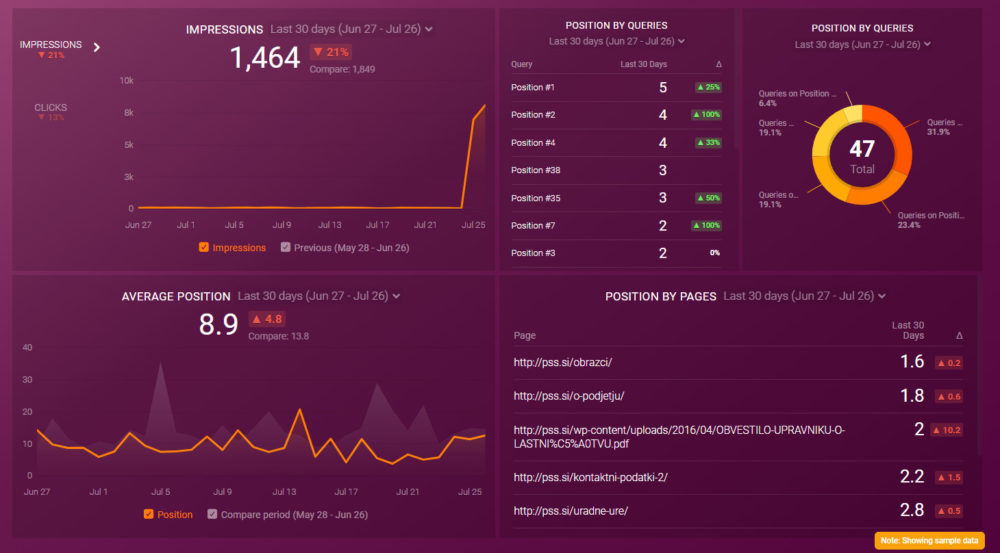Toggle the Previous (May 28 - Jun 26) checkbox
The height and width of the screenshot is (553, 1000).
[286, 248]
